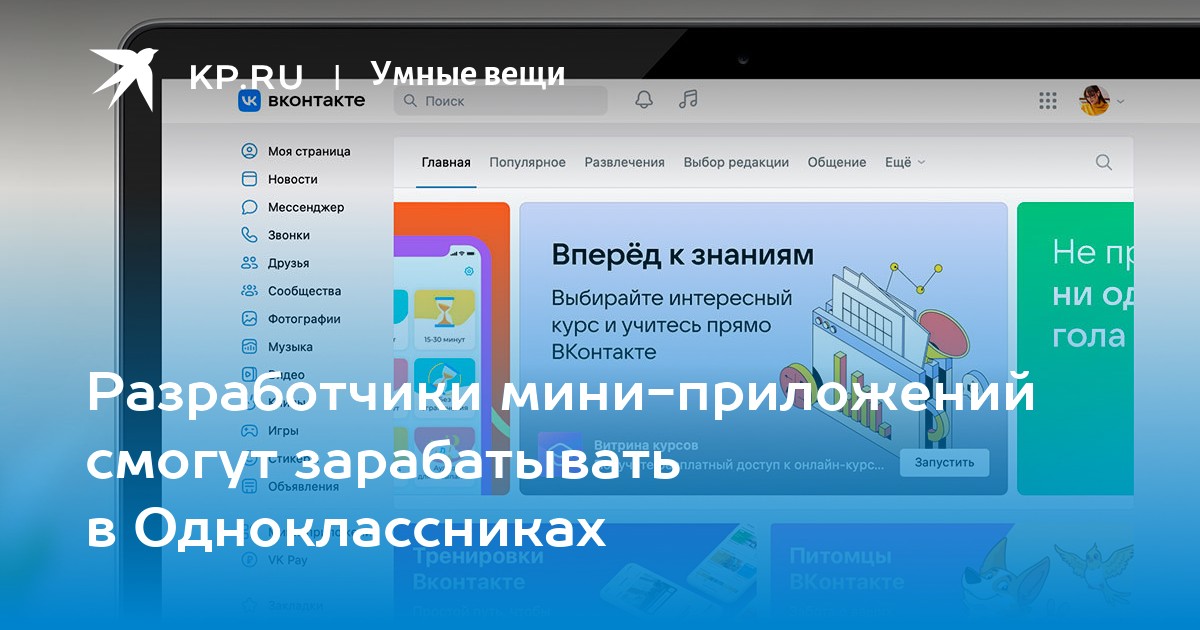Open the Развлечения tab

tap(625, 162)
